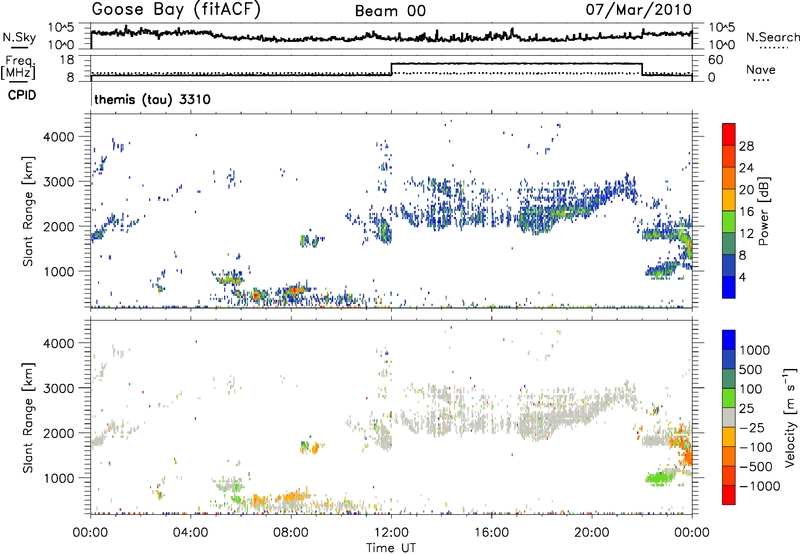
Task: Select the 'Beam 00' heading
Action: pos(390,11)
